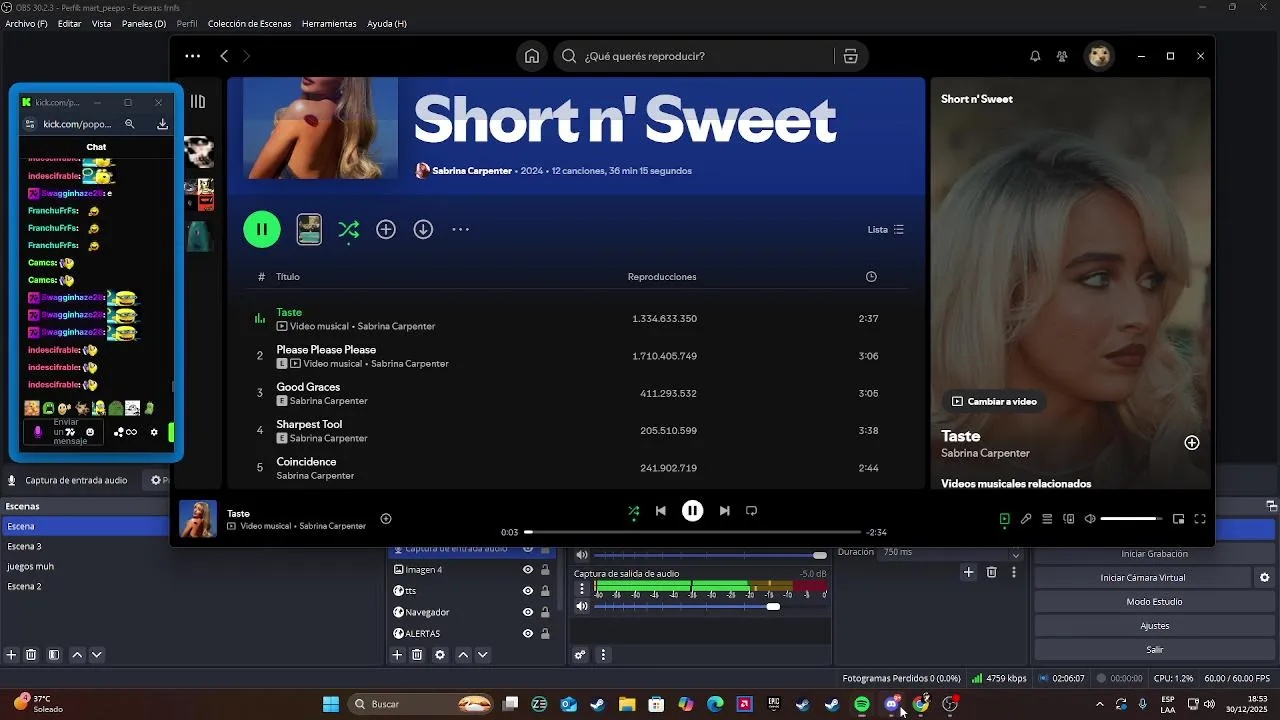Image resolution: width=1280 pixels, height=720 pixels.
Task: Open OBS Herramientas menu
Action: (329, 23)
